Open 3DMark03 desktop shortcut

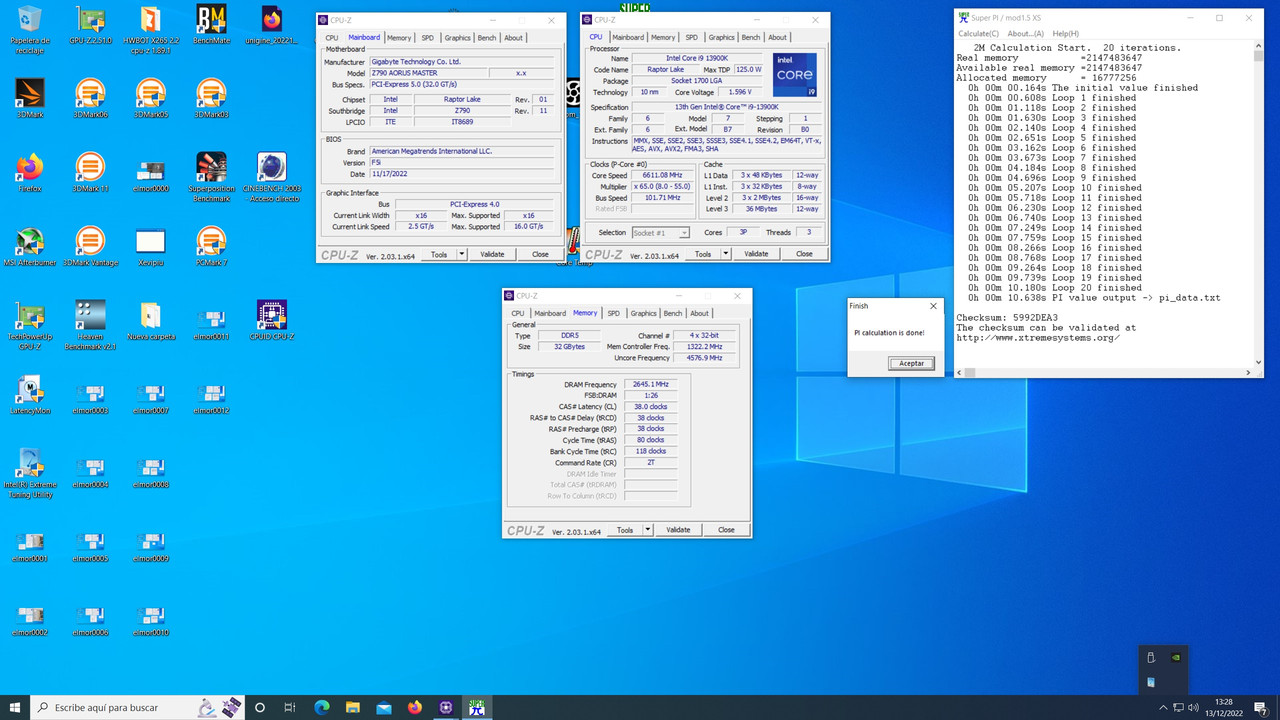click(210, 98)
